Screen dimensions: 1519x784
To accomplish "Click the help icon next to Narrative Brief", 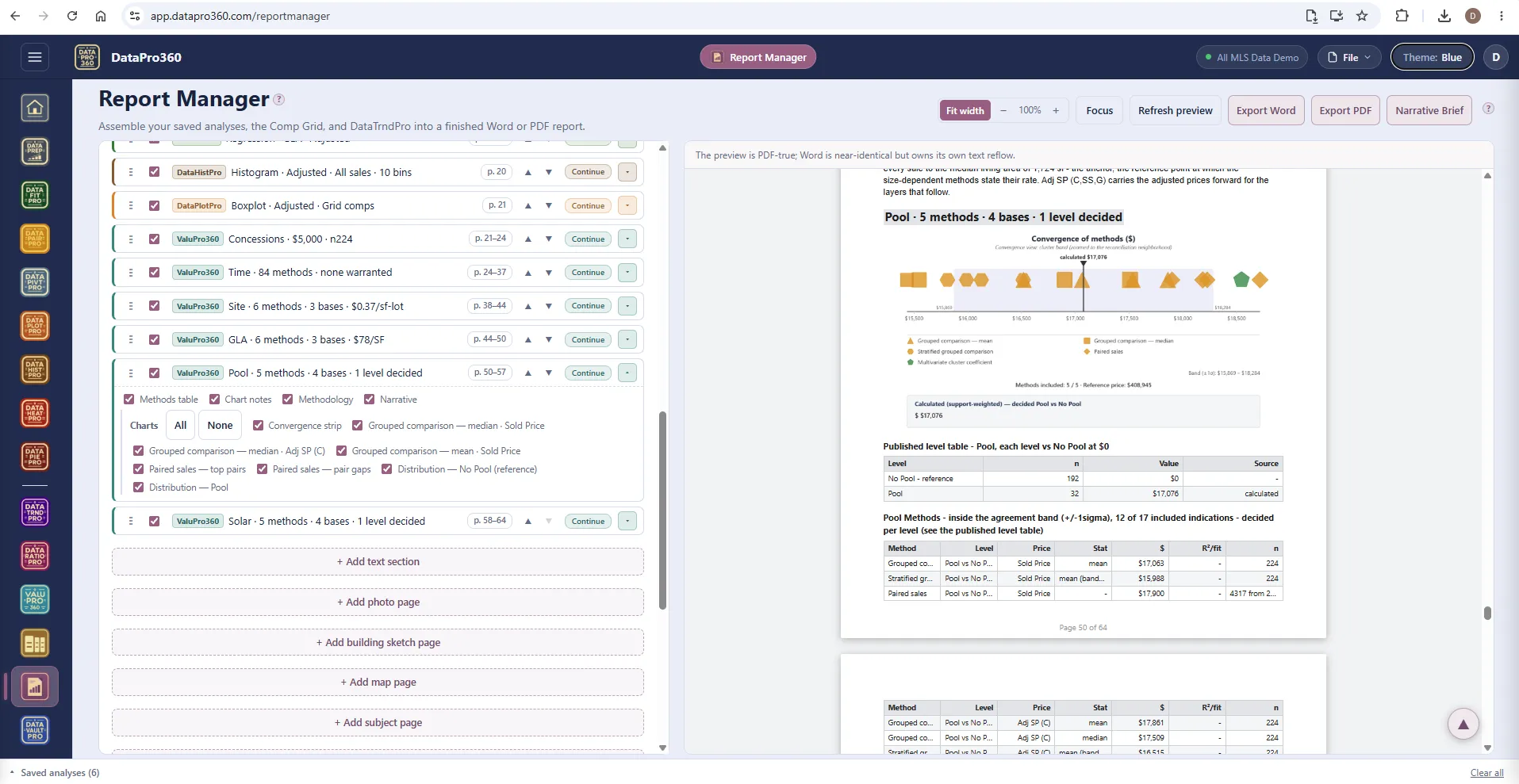I will tap(1488, 109).
